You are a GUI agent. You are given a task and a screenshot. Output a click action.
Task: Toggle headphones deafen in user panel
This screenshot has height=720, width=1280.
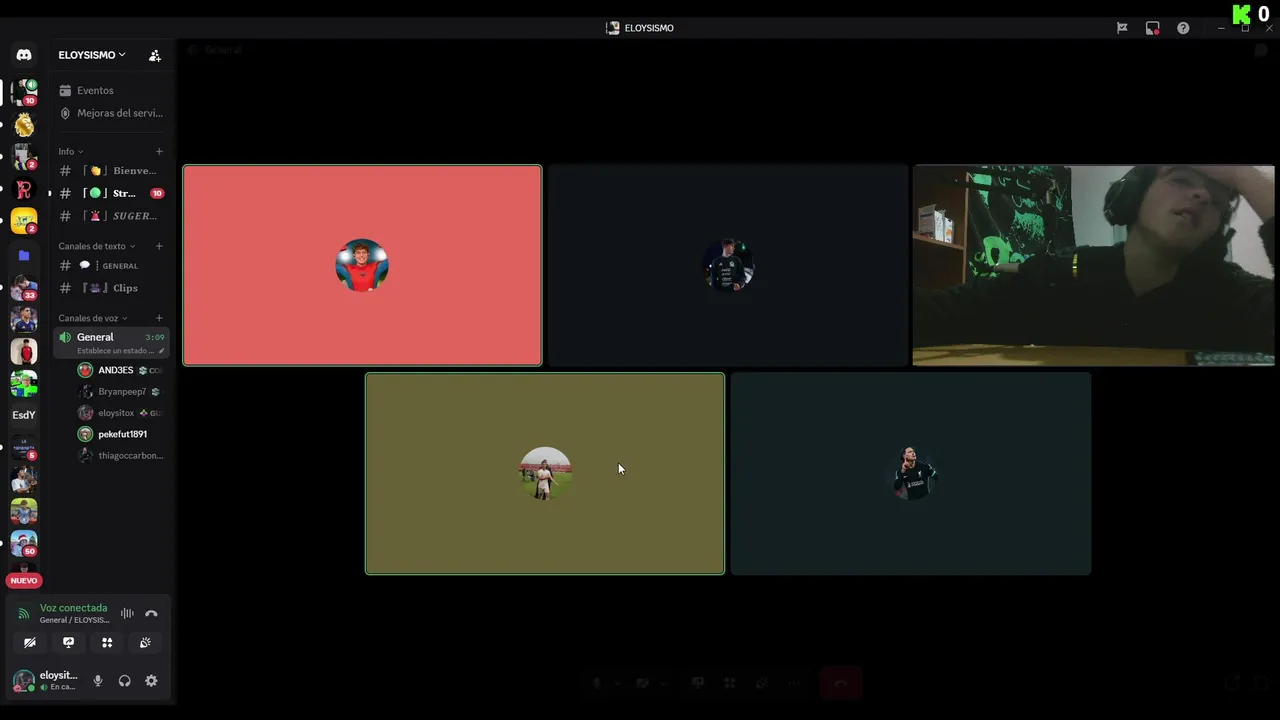pyautogui.click(x=124, y=681)
